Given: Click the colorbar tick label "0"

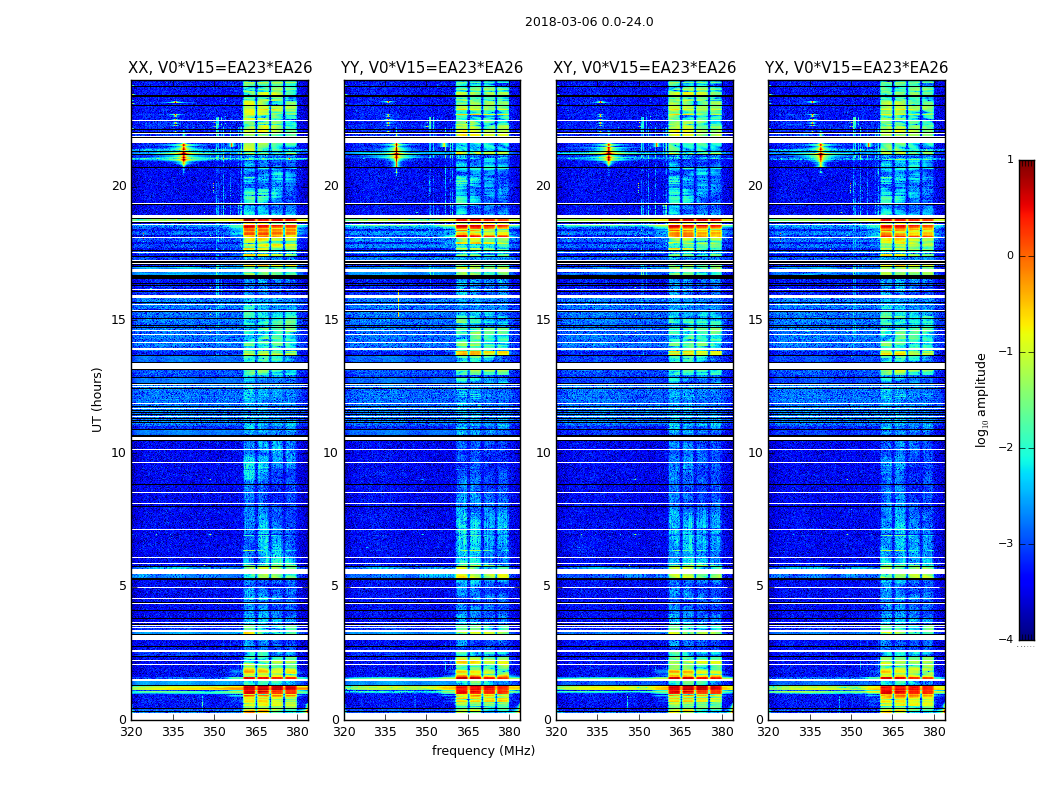Looking at the screenshot, I should pos(1010,256).
